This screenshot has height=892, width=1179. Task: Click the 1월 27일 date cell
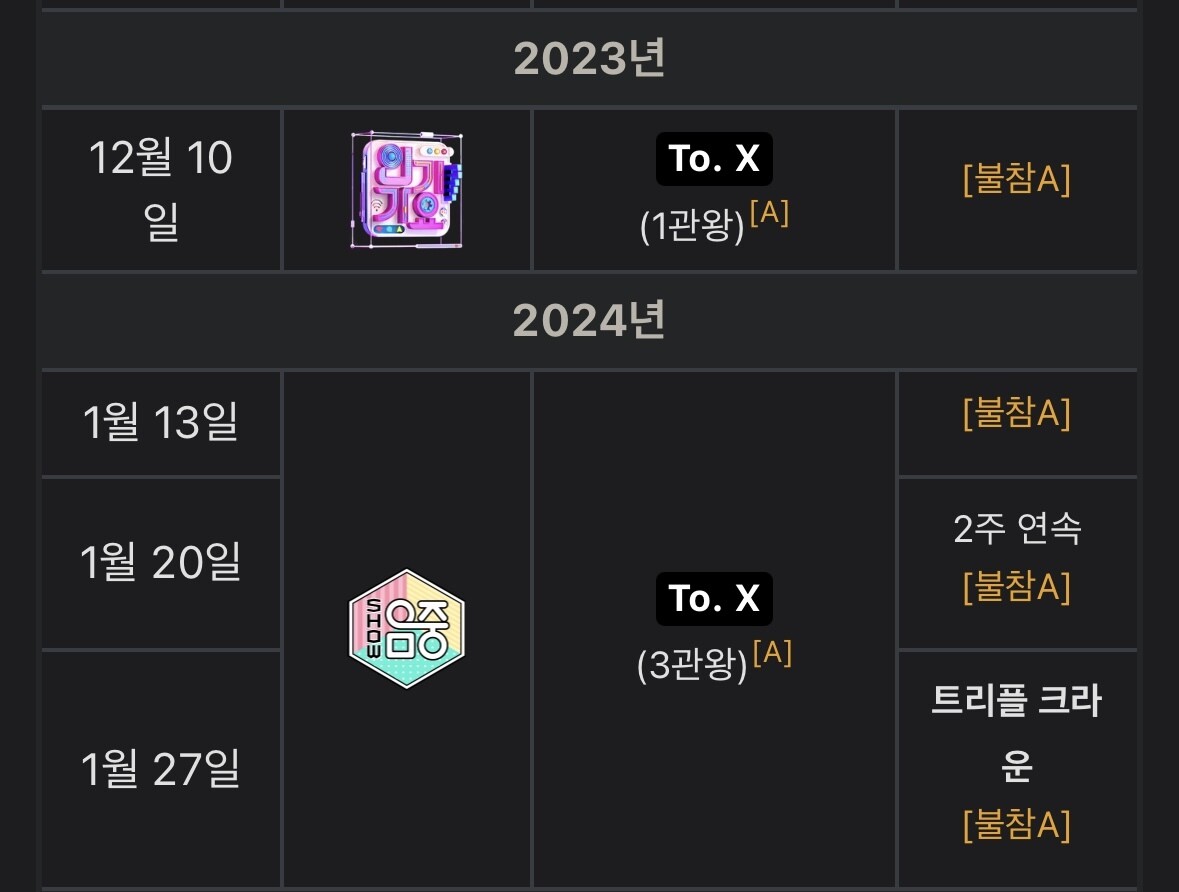161,768
